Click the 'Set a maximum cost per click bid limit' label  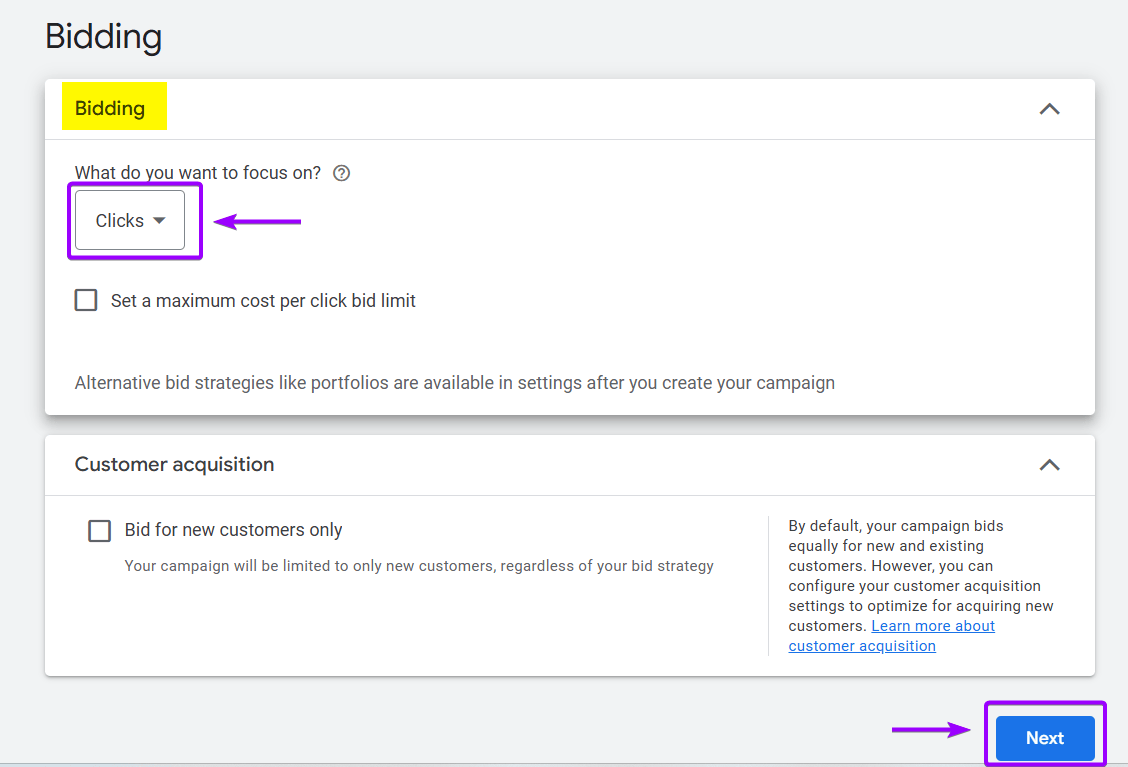(x=263, y=301)
